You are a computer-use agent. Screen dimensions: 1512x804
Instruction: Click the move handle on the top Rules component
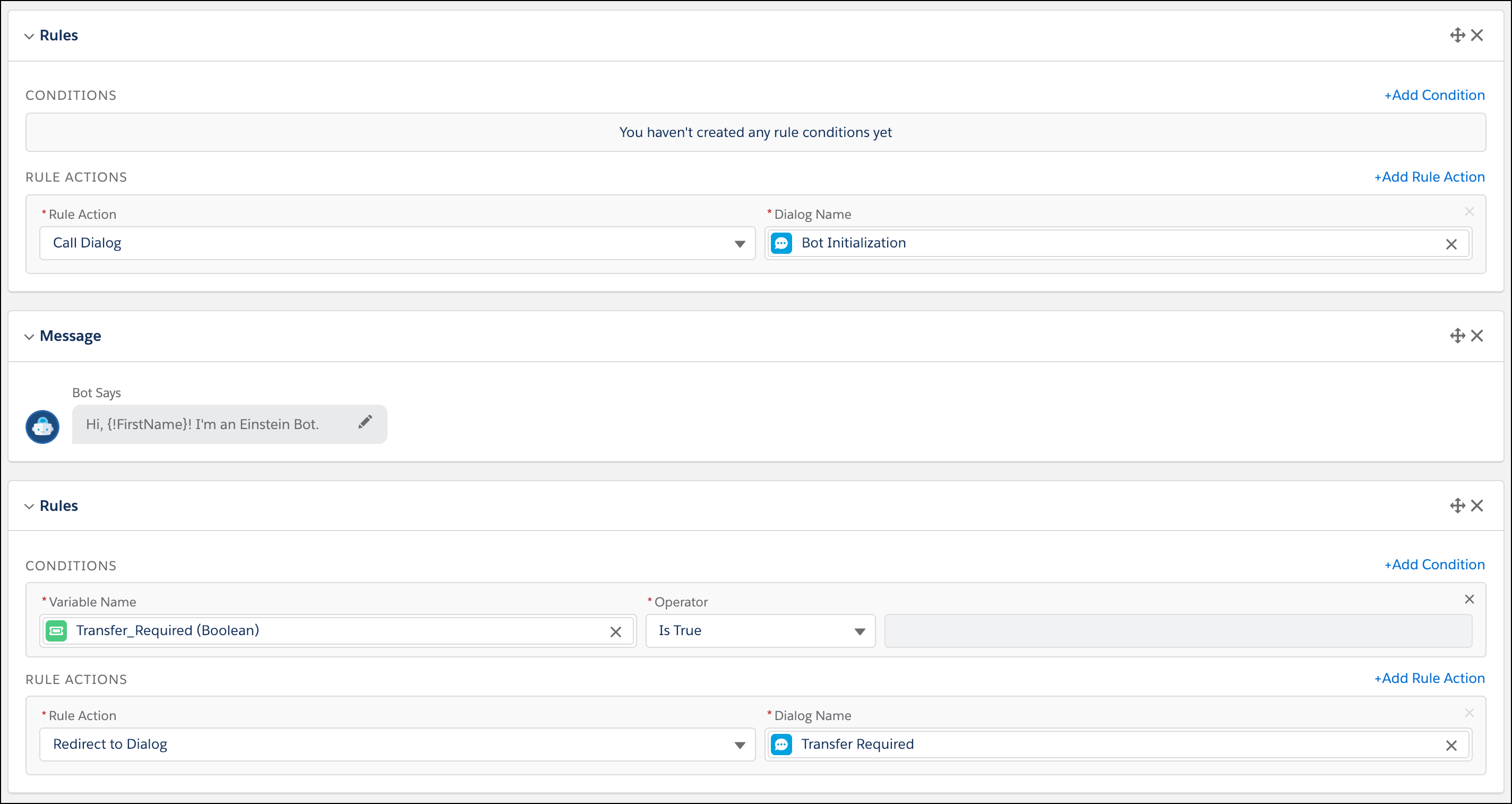tap(1457, 35)
